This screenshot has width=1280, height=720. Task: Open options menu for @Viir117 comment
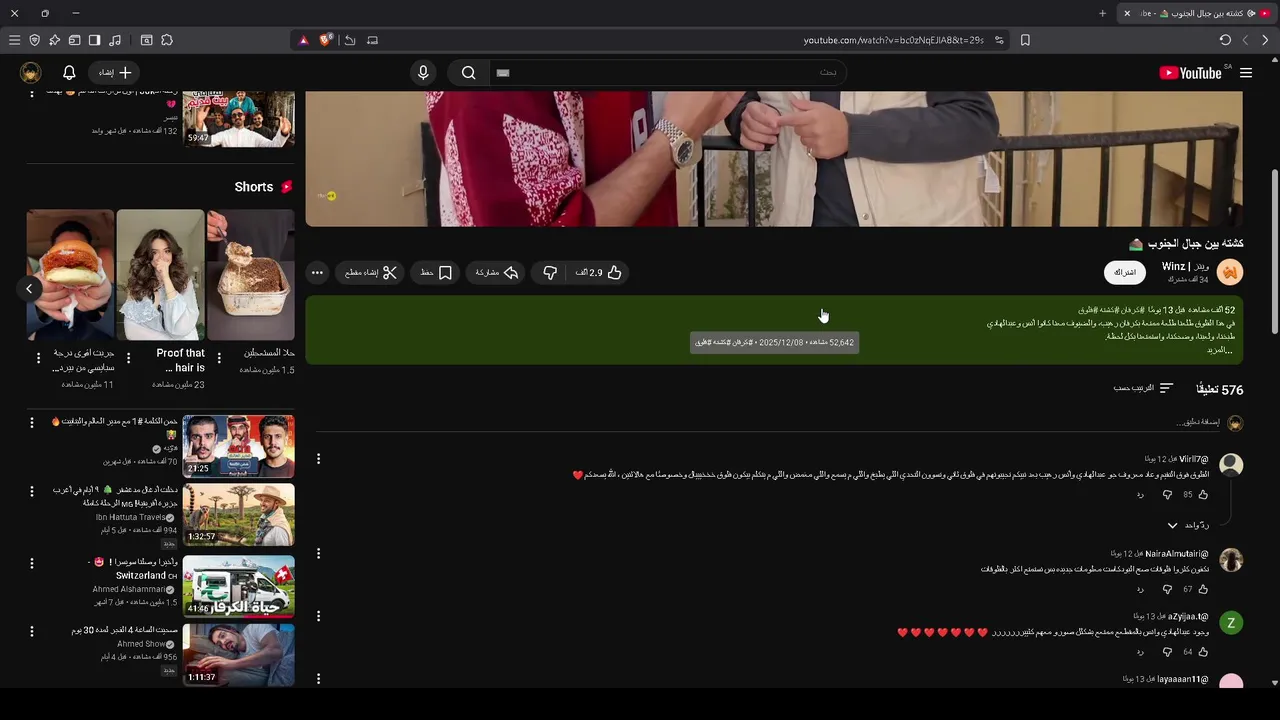(318, 459)
